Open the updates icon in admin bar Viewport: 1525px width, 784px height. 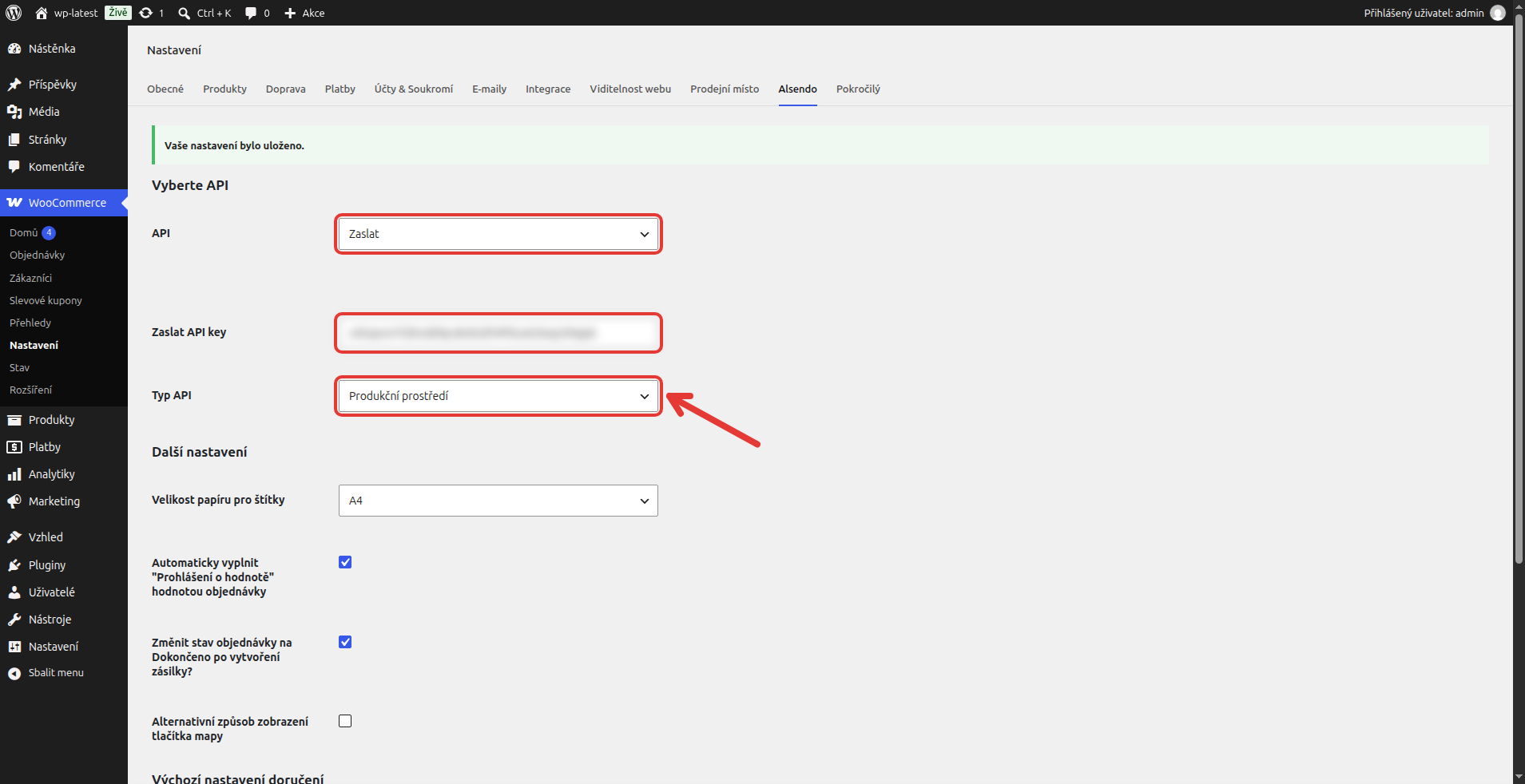click(145, 13)
